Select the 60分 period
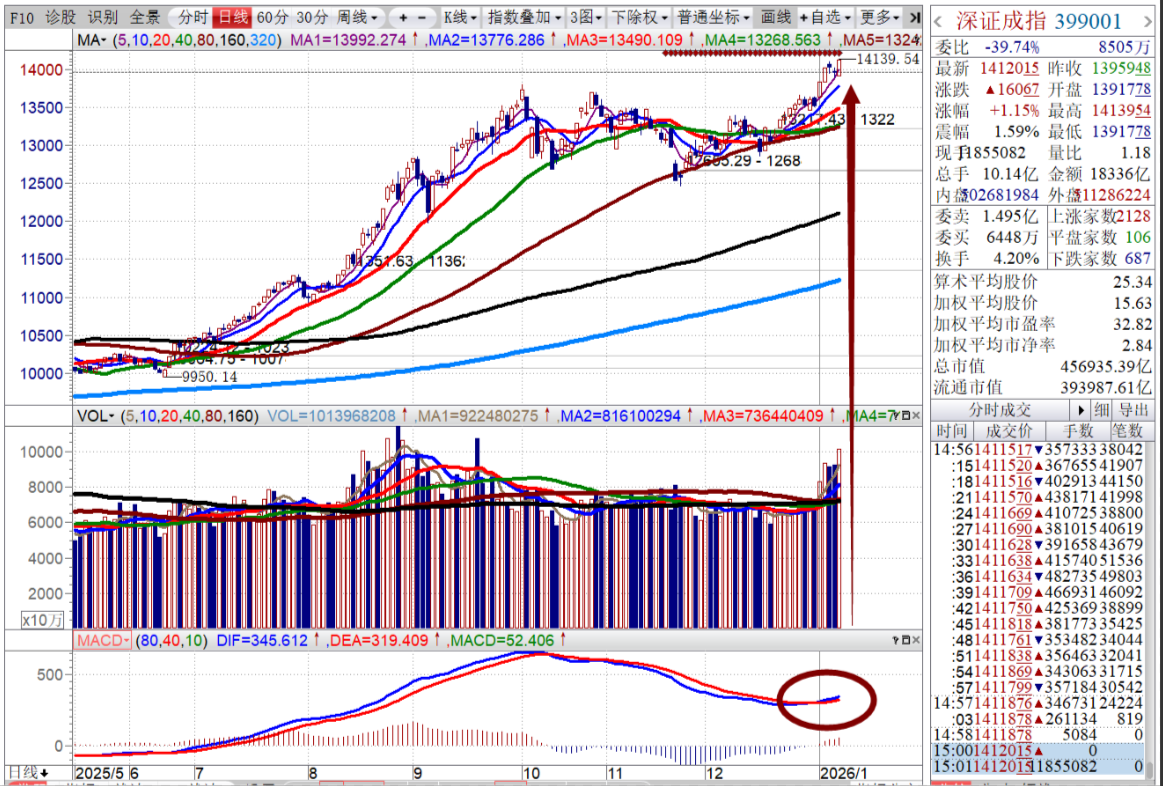The image size is (1163, 786). point(272,17)
